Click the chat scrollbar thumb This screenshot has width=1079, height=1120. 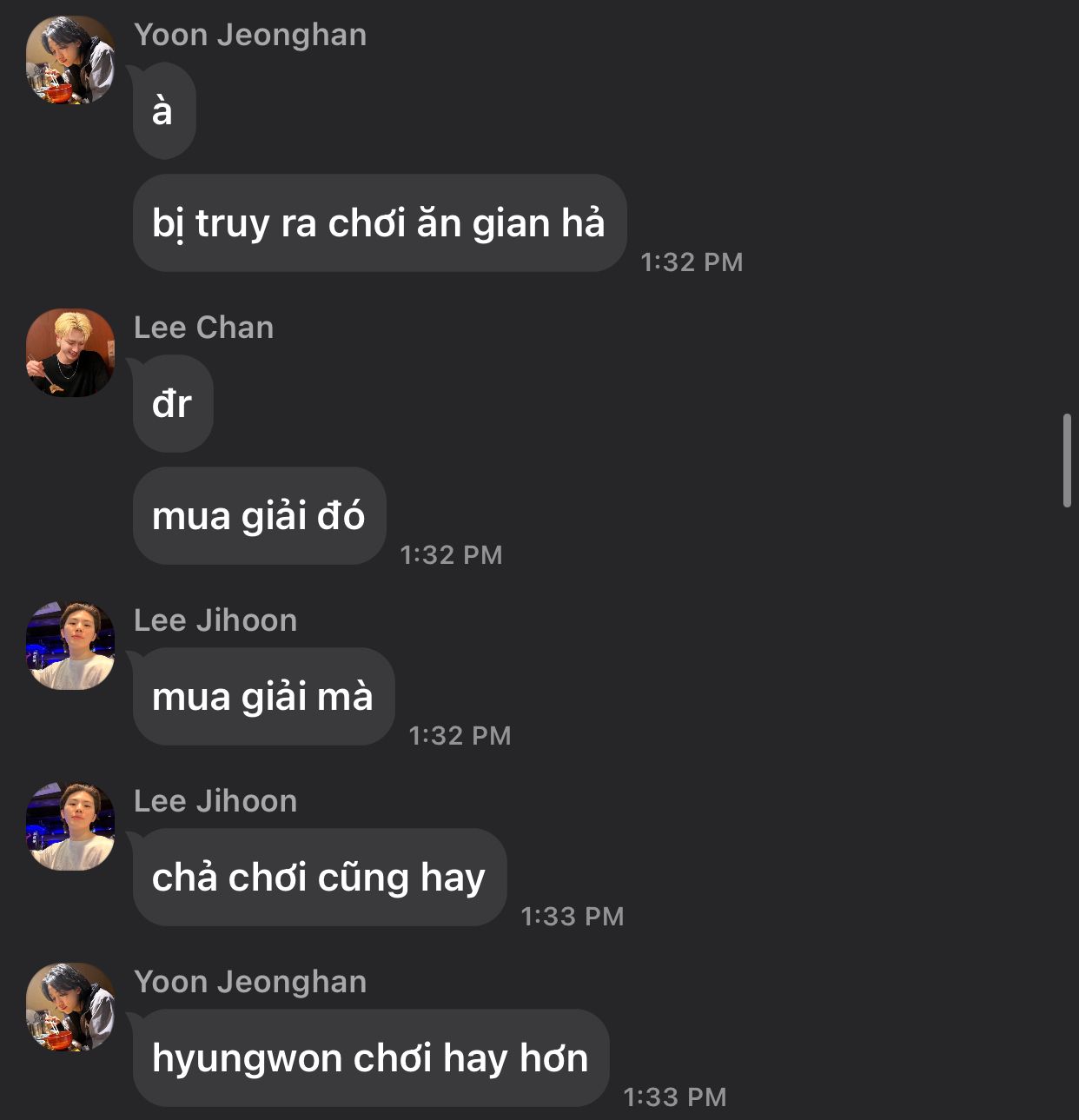pos(1068,461)
